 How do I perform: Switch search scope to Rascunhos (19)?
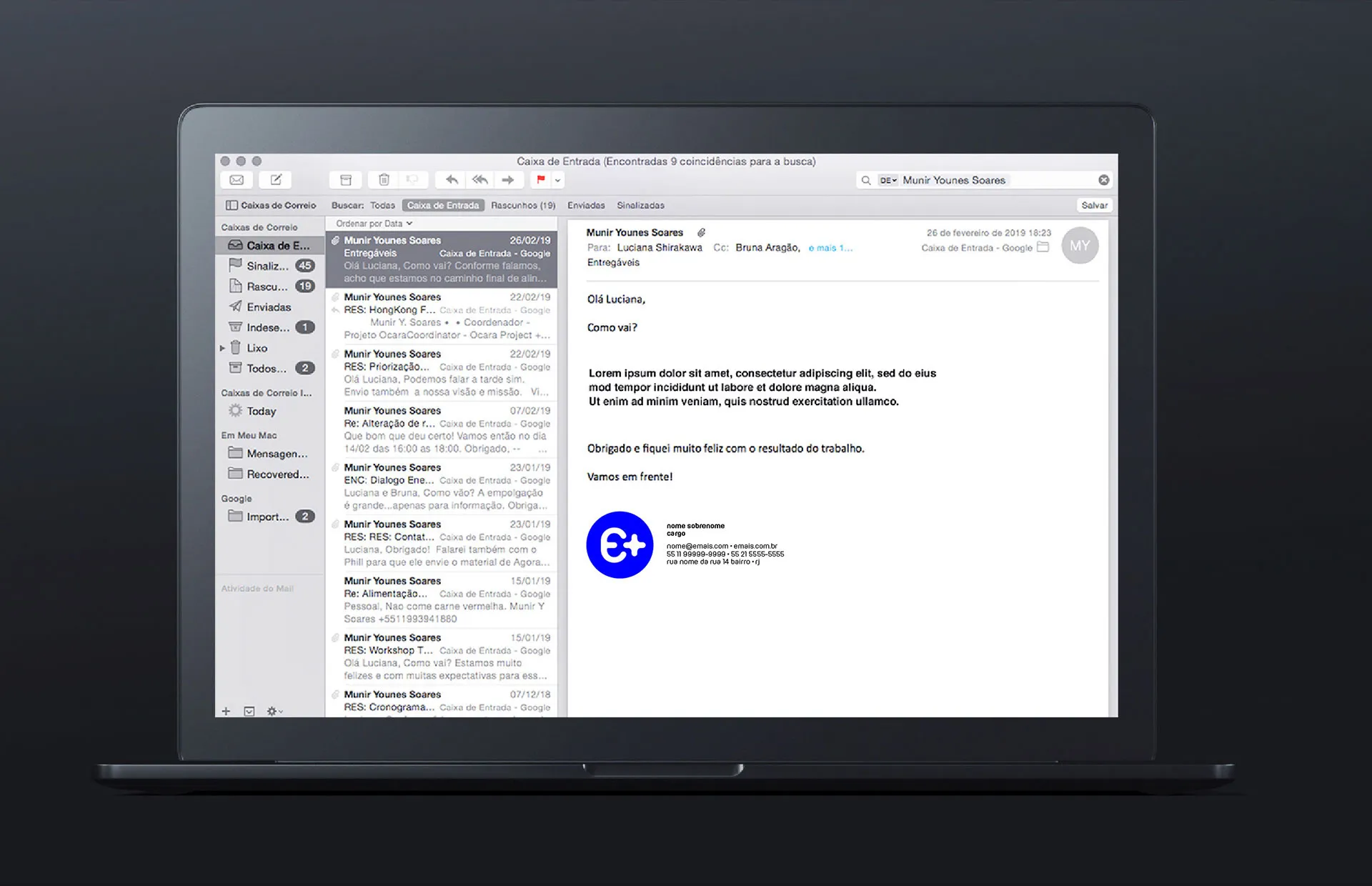coord(522,205)
